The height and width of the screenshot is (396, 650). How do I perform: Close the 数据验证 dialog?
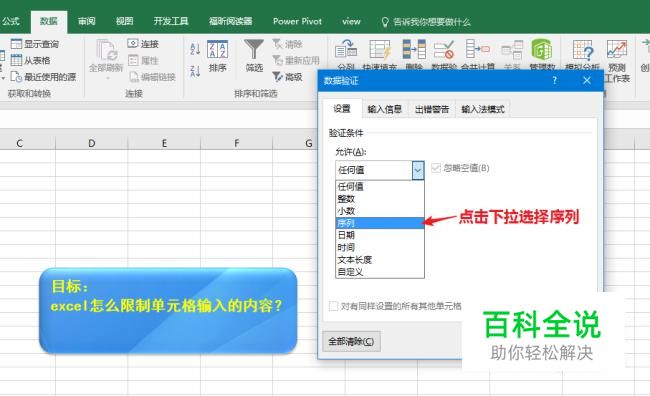(587, 80)
